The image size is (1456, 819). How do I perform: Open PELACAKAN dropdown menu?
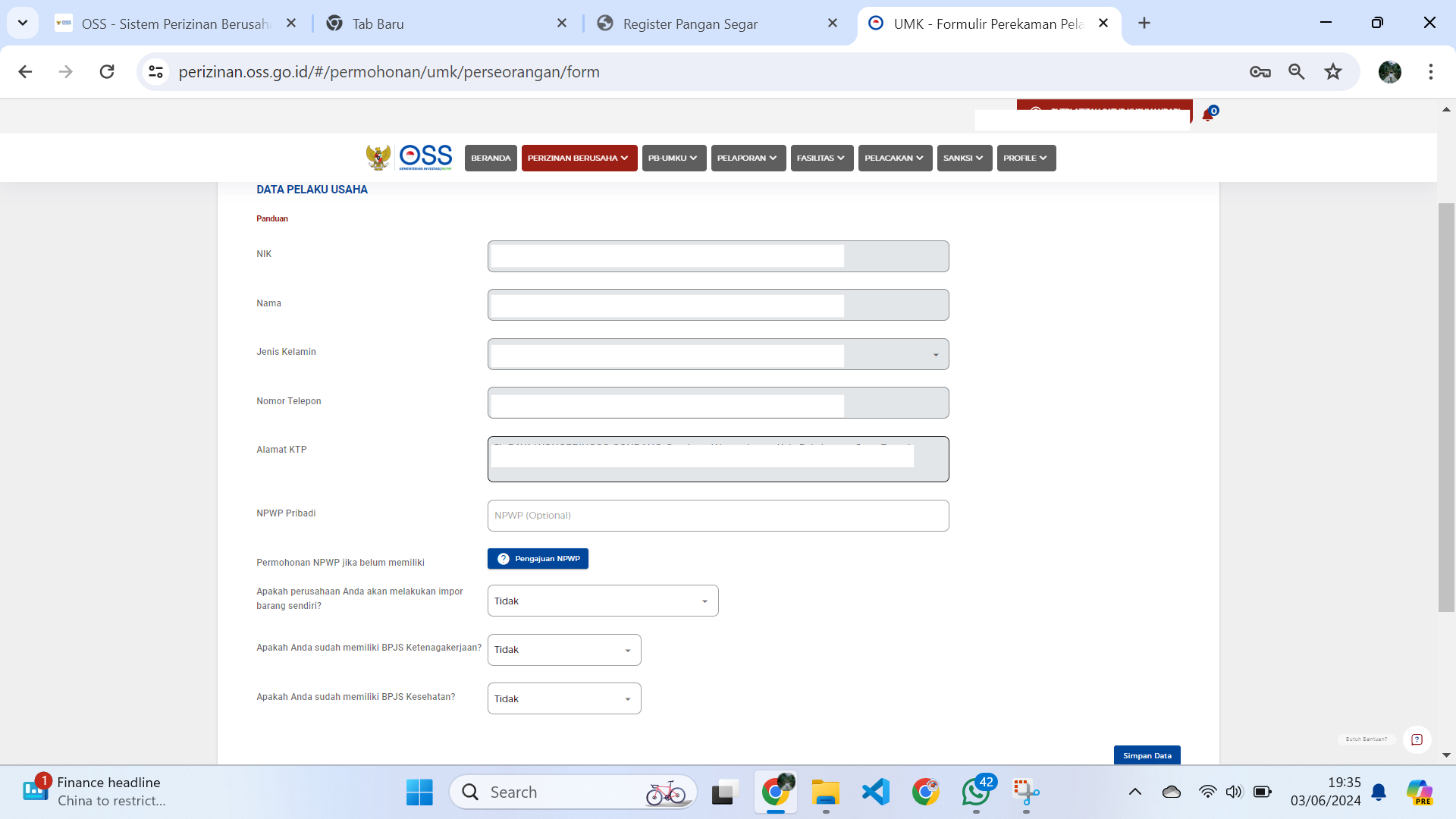coord(893,158)
